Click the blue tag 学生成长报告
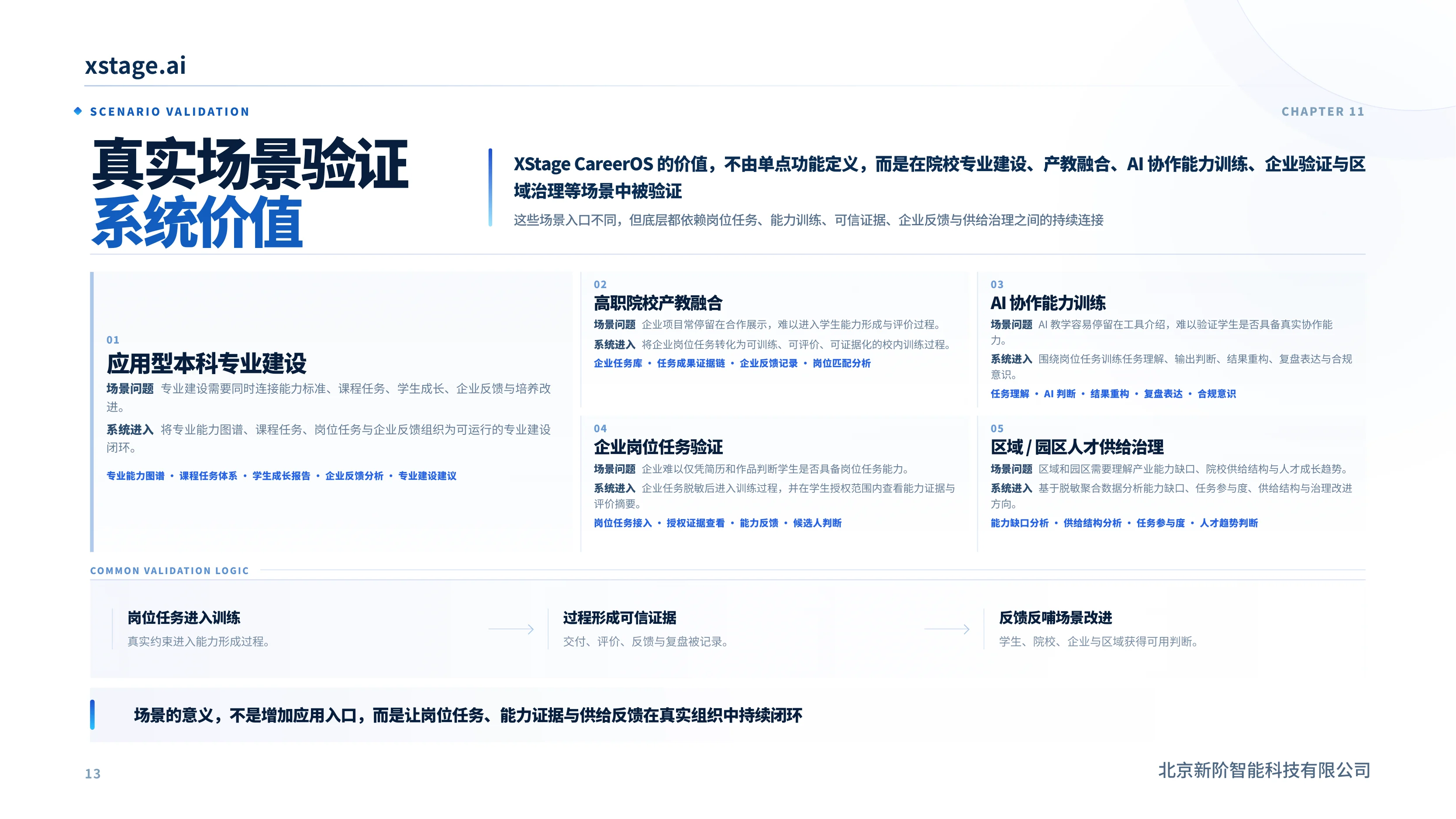 click(x=282, y=476)
